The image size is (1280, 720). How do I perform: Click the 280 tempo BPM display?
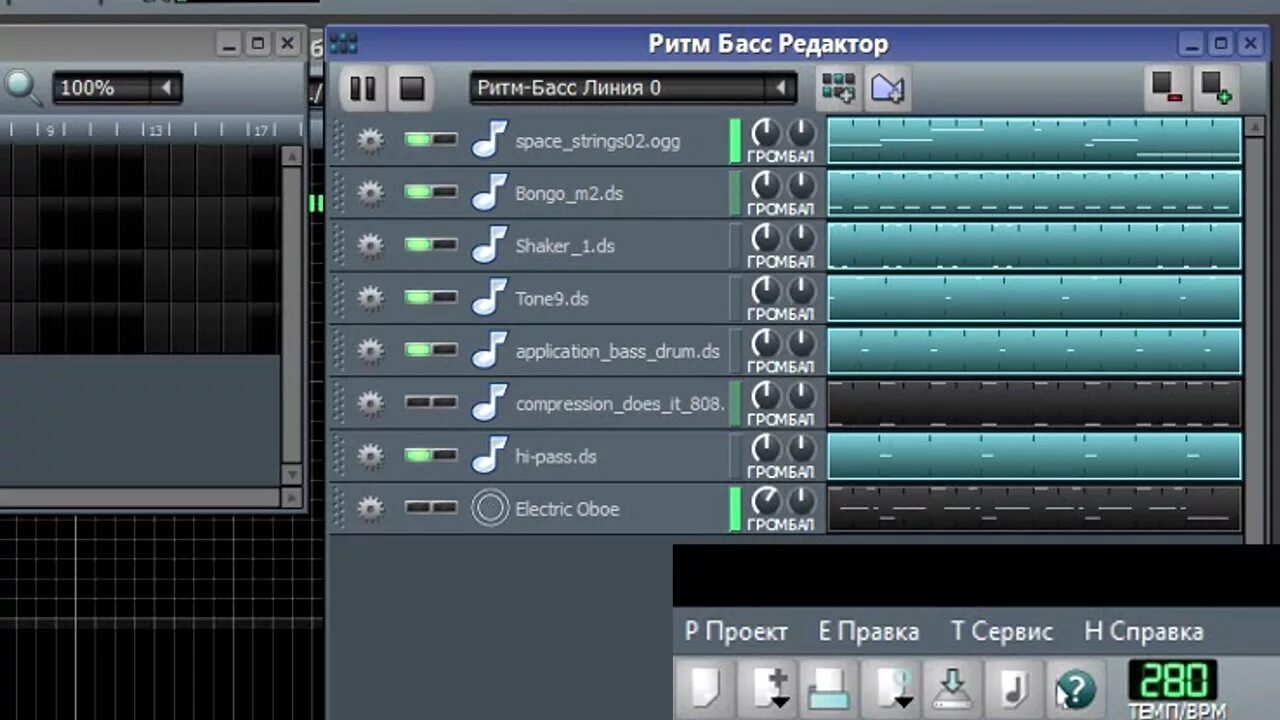[1172, 680]
